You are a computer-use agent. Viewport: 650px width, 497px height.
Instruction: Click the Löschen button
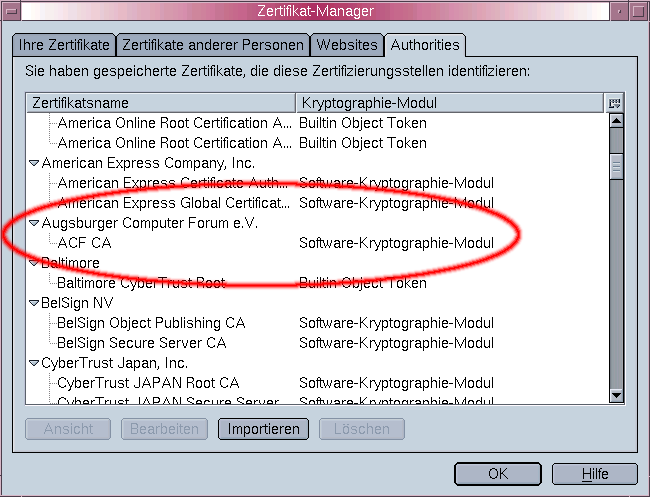(361, 429)
